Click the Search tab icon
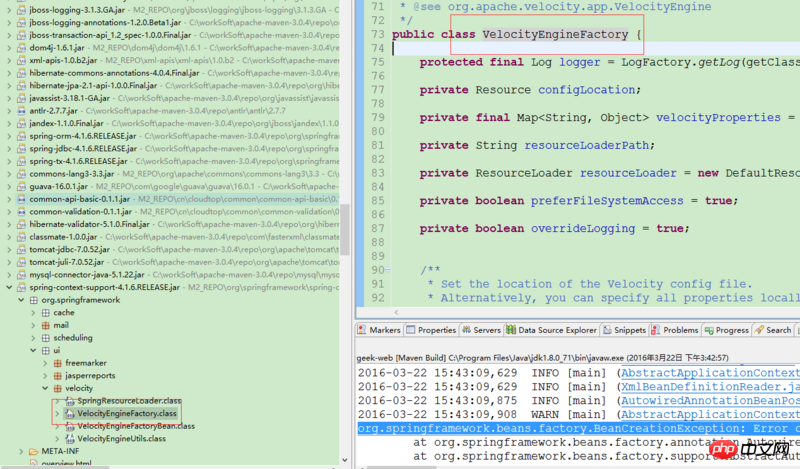The image size is (800, 469). [759, 330]
